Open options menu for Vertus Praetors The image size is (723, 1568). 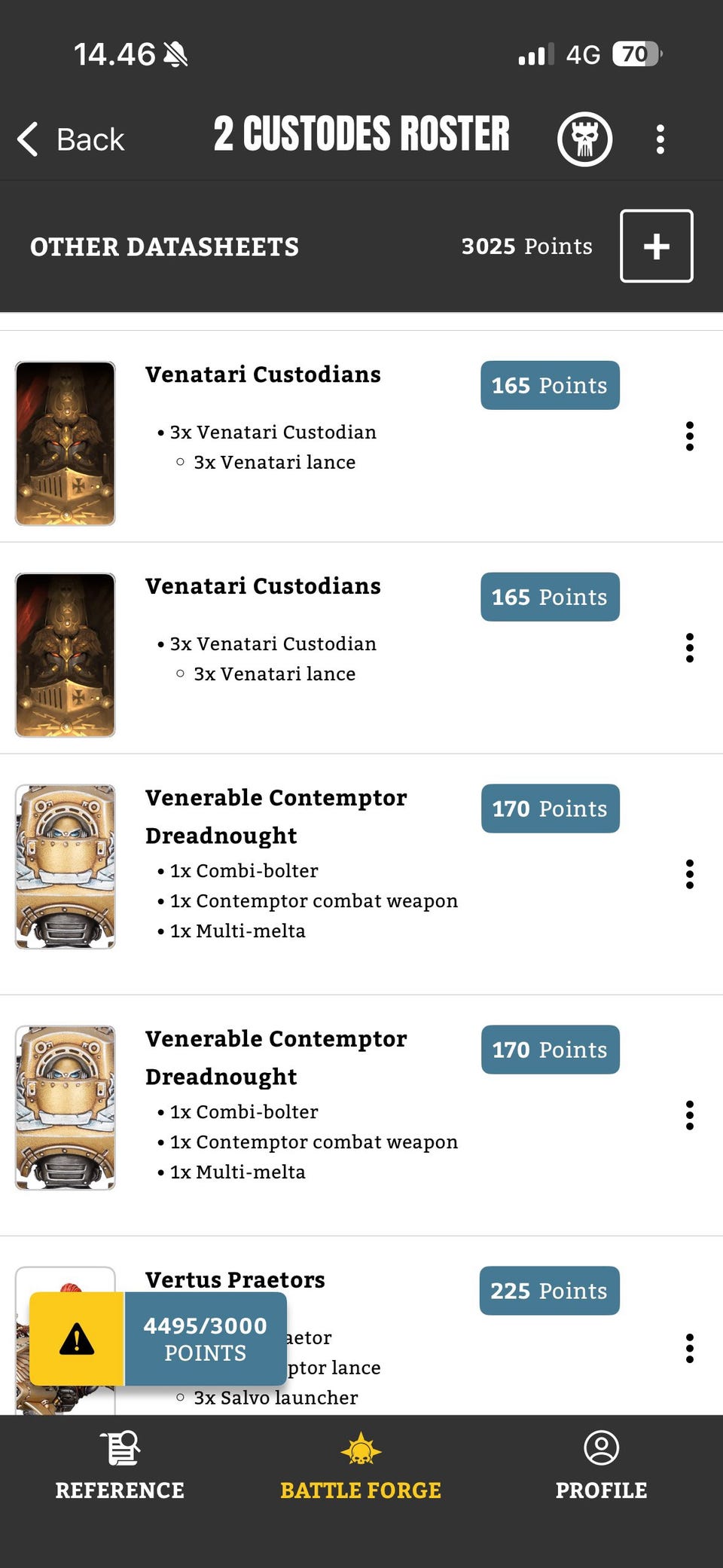[x=689, y=1348]
